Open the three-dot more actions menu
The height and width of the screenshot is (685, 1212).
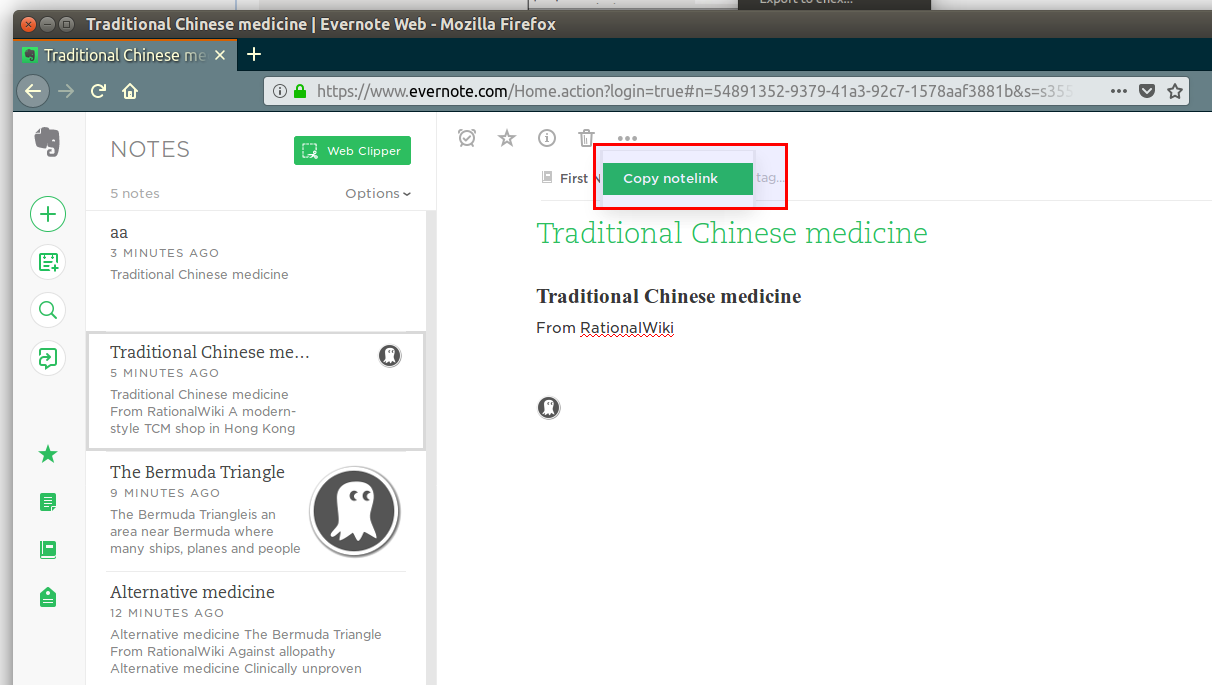627,139
